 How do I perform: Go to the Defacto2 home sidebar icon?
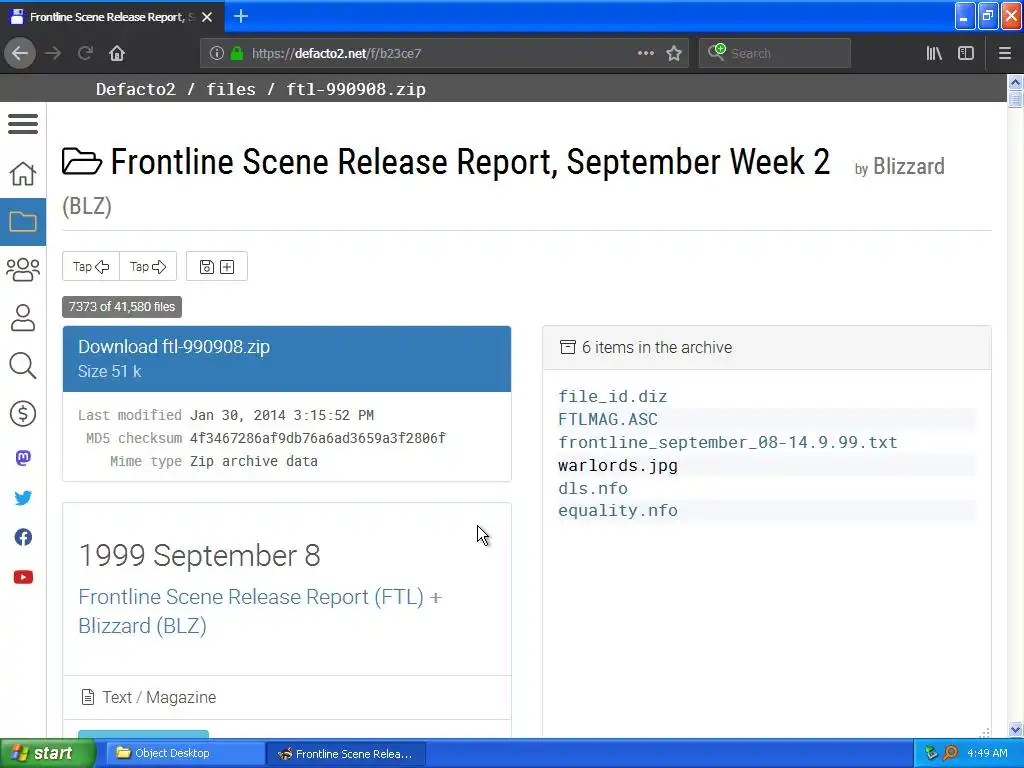coord(23,173)
